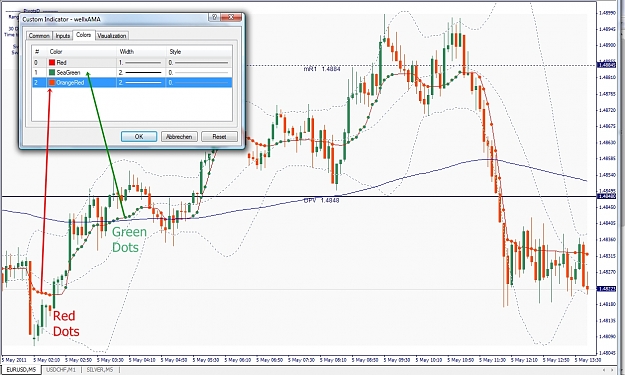This screenshot has height=375, width=625.
Task: Close the Custom Indicator wellxAMA dialog
Action: tap(231, 17)
